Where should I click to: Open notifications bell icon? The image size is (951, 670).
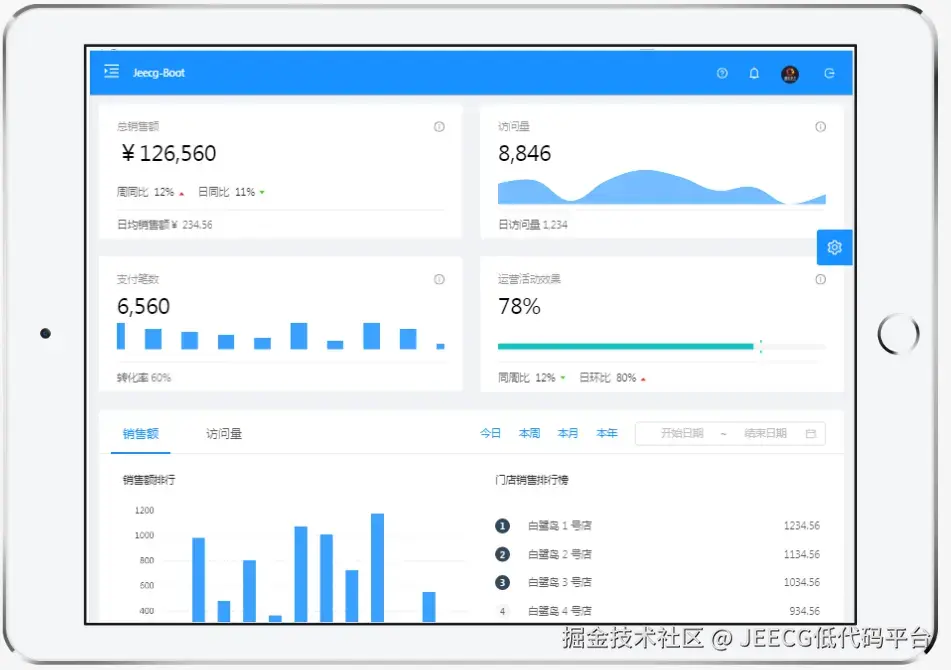(x=754, y=73)
